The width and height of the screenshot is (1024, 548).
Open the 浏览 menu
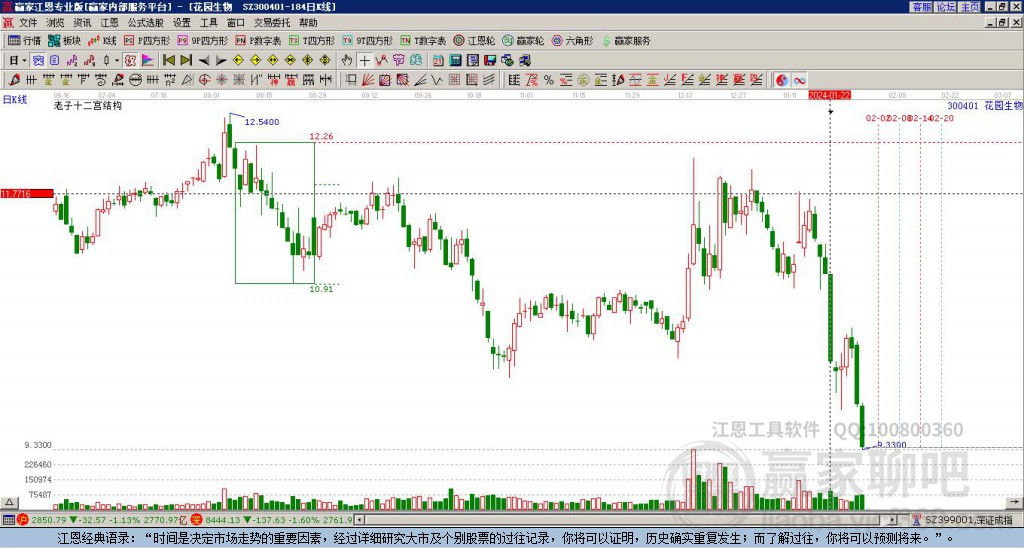(x=56, y=23)
